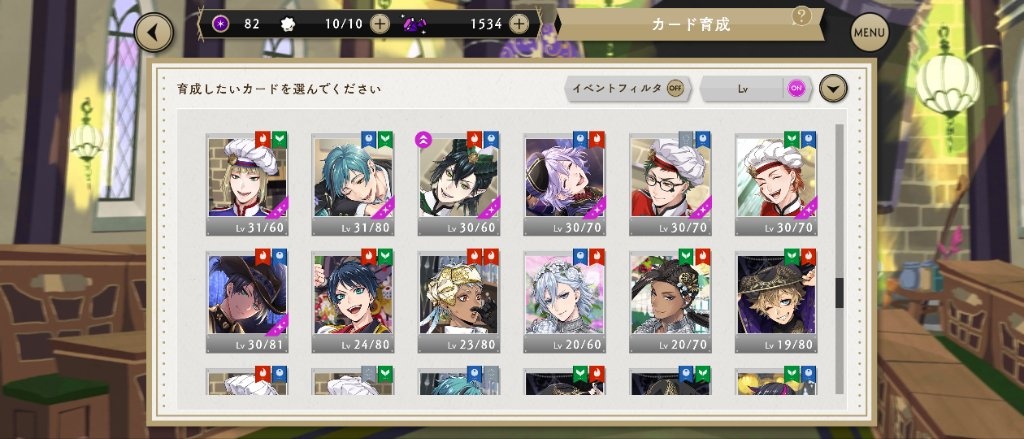This screenshot has height=439, width=1024.
Task: Tap the purple double-chevron badge on Lv 30/60 card
Action: click(423, 140)
